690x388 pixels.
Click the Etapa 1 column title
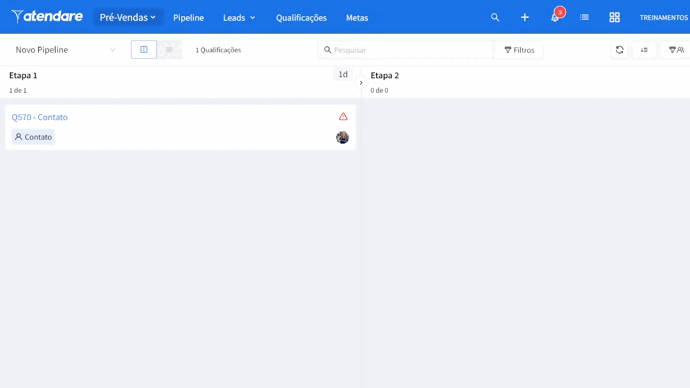tap(23, 75)
